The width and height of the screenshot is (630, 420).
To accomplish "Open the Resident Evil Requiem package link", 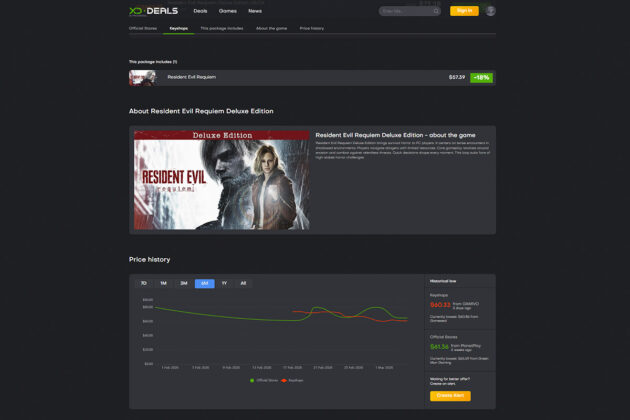I will click(x=191, y=77).
